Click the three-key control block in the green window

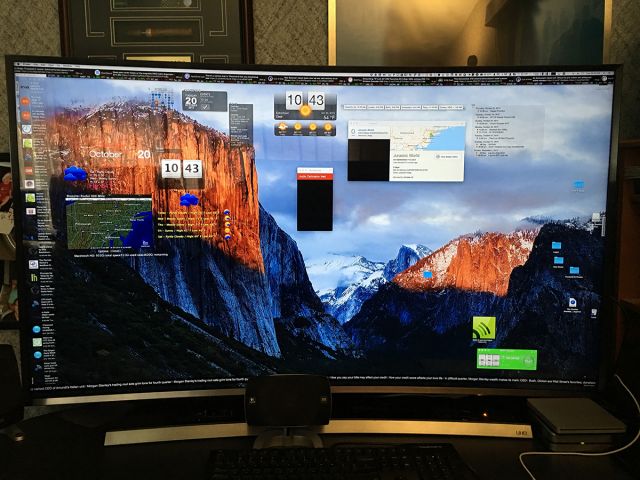pos(489,360)
